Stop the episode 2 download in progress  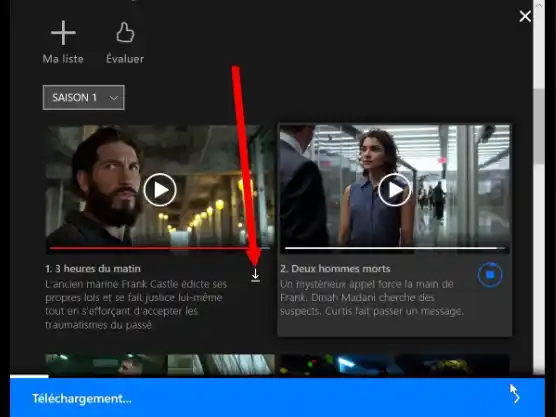tap(490, 274)
